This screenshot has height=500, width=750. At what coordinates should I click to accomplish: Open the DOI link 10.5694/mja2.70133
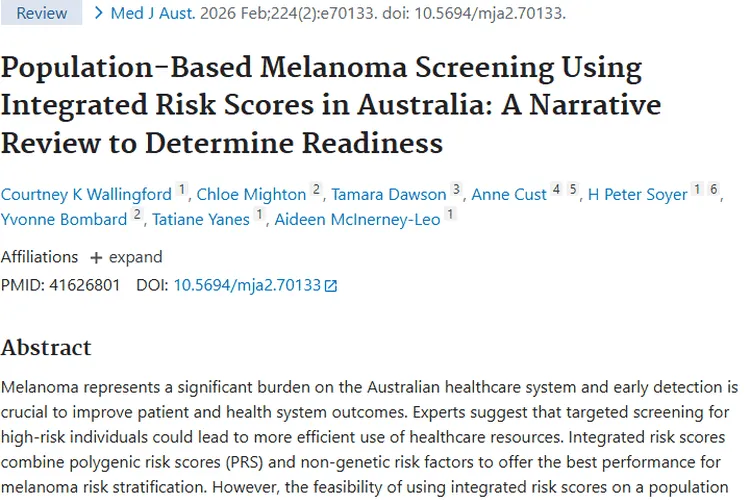click(247, 285)
